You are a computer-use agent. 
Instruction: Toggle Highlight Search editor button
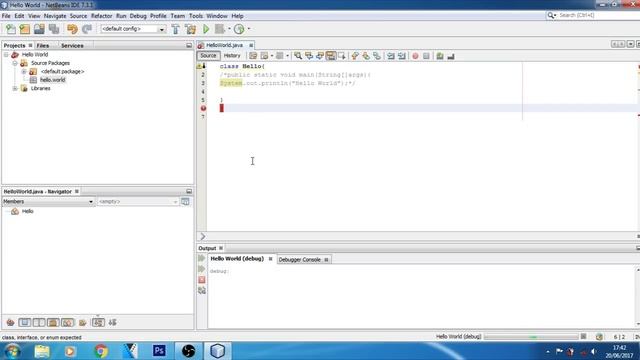tap(331, 56)
